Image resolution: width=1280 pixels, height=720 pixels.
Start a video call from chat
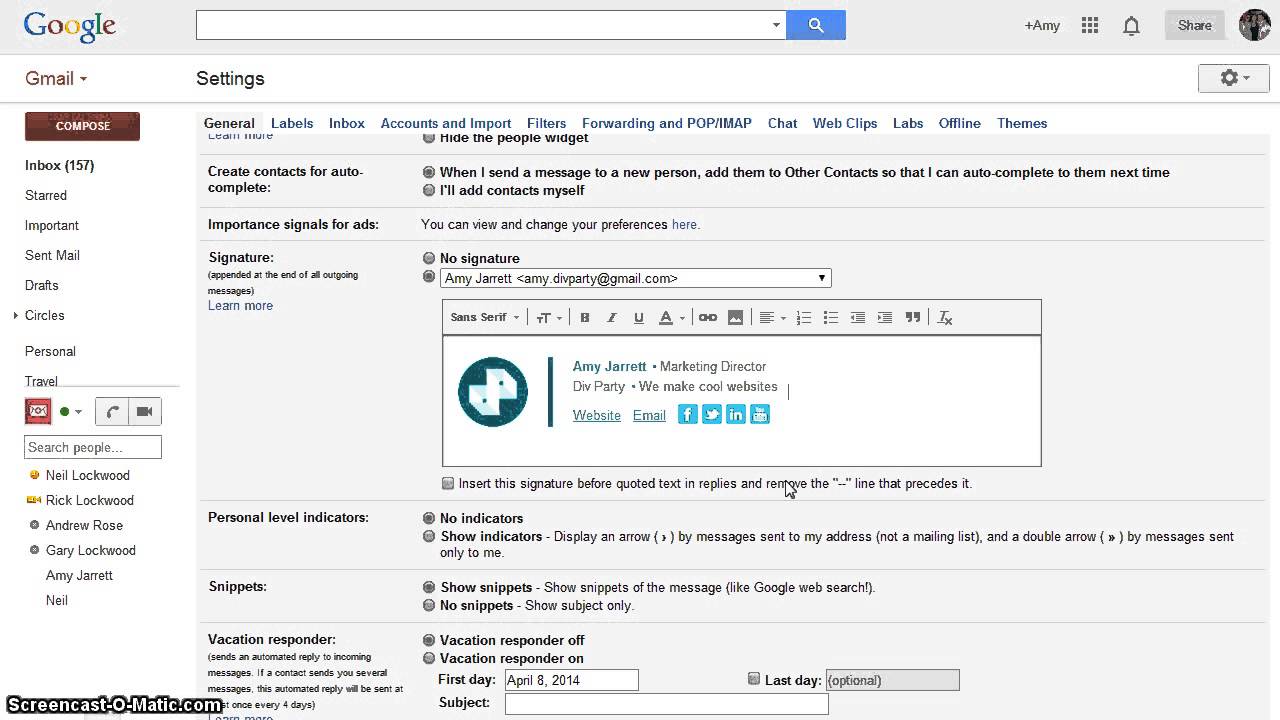coord(144,411)
